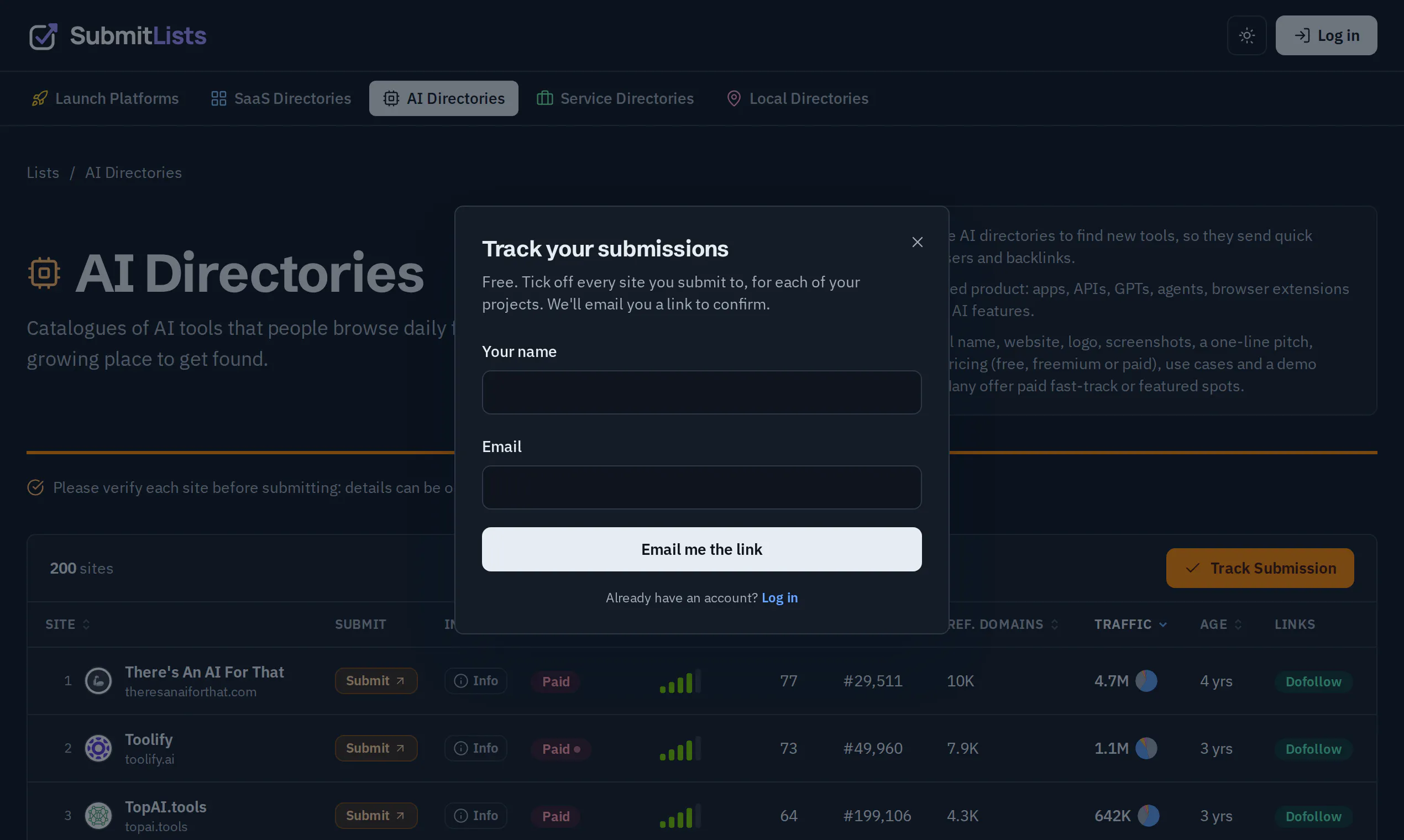
Task: Open the Service Directories tab
Action: pyautogui.click(x=615, y=98)
